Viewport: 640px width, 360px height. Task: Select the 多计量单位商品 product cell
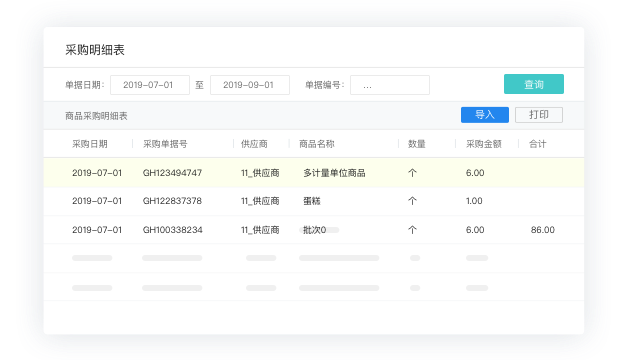pyautogui.click(x=334, y=173)
